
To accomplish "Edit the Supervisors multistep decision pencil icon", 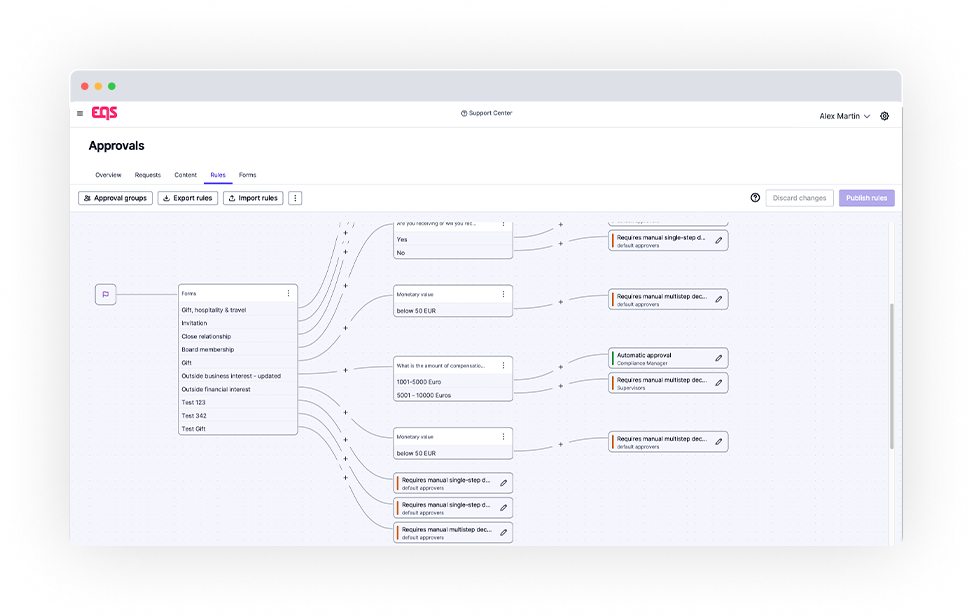I will (x=718, y=383).
